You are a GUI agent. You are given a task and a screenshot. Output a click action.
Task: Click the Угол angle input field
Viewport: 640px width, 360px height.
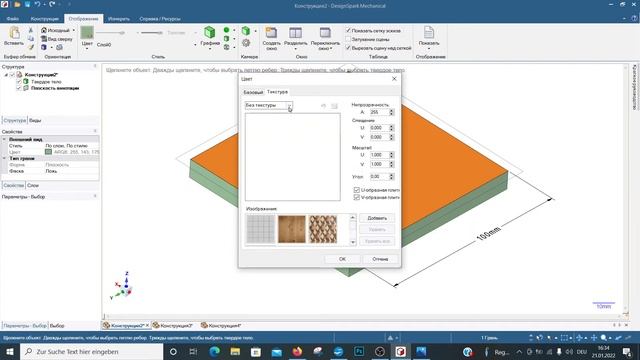click(x=379, y=176)
